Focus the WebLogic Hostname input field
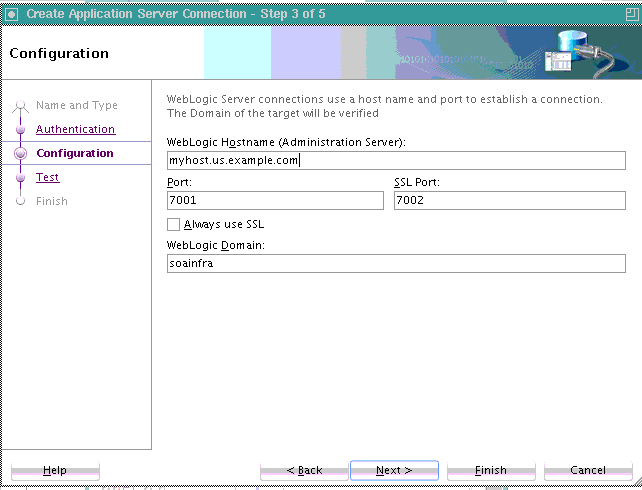This screenshot has width=642, height=490. click(x=396, y=160)
